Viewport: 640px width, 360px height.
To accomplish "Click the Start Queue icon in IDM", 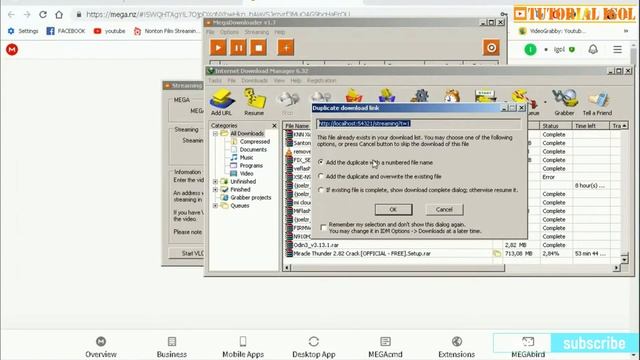I will click(485, 96).
